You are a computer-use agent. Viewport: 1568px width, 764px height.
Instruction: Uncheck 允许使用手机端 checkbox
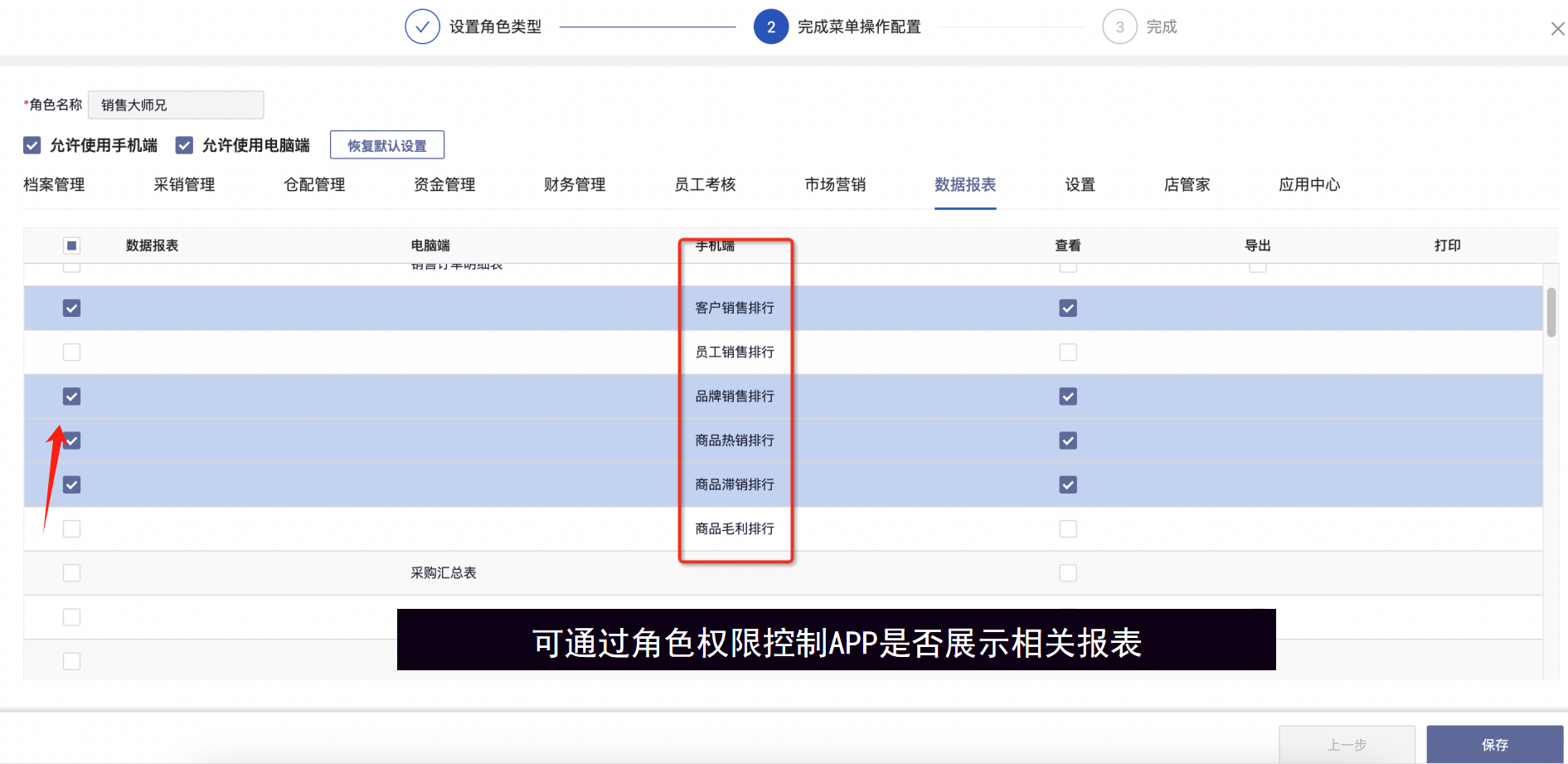(x=32, y=145)
